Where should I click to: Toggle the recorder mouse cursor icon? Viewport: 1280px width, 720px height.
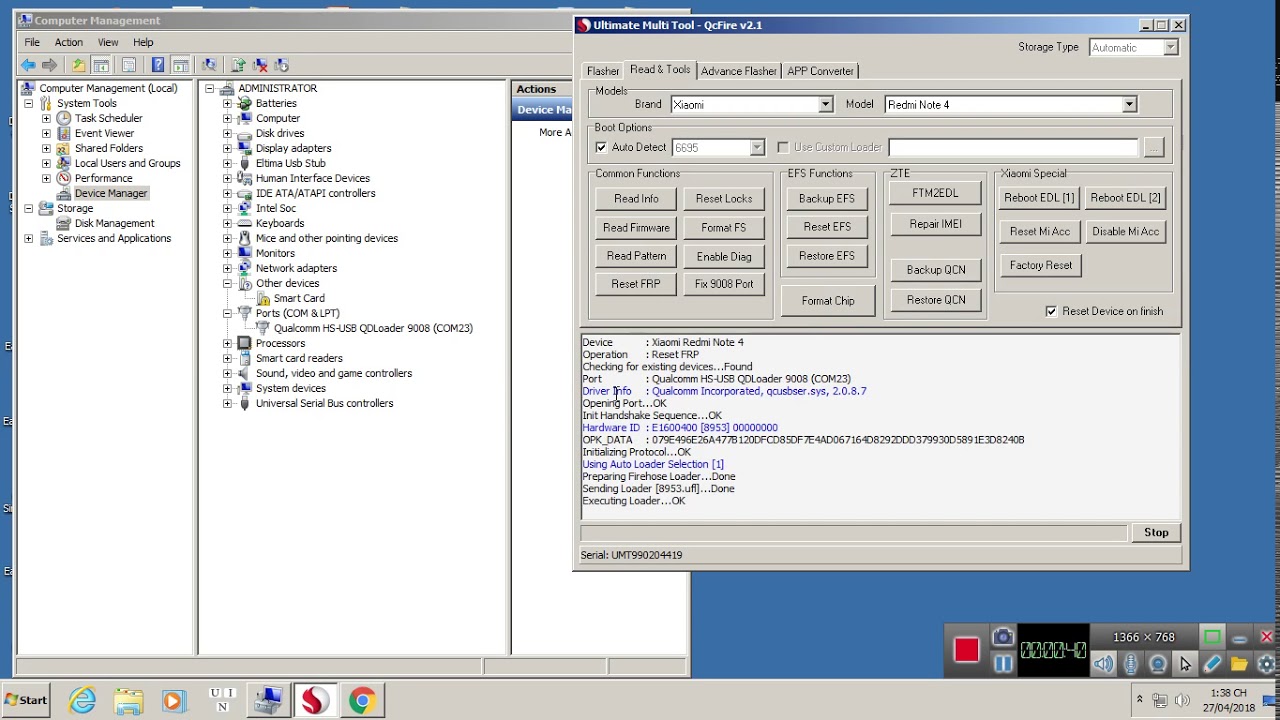click(1185, 664)
